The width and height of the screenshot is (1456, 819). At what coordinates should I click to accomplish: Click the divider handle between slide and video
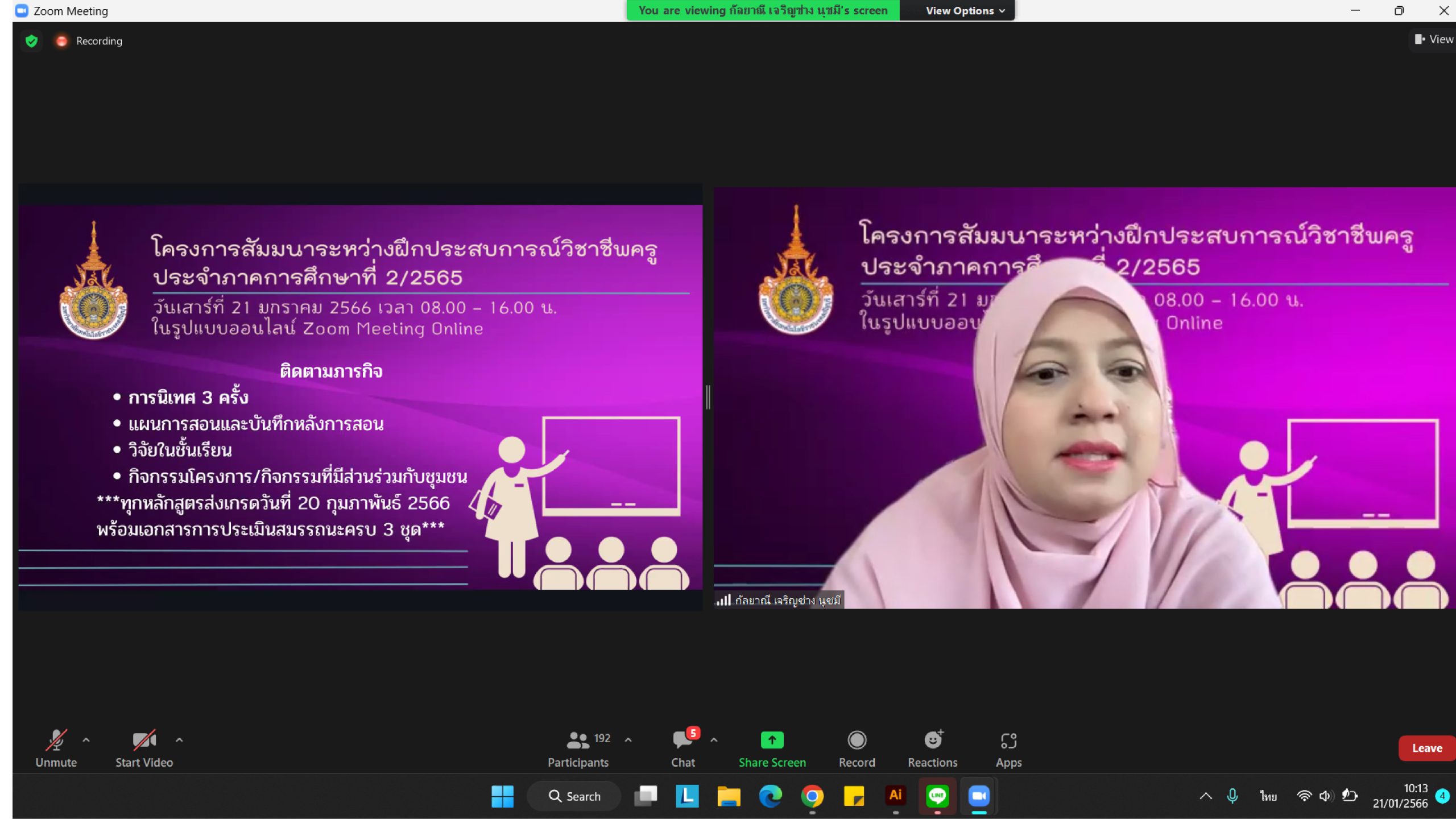(708, 398)
